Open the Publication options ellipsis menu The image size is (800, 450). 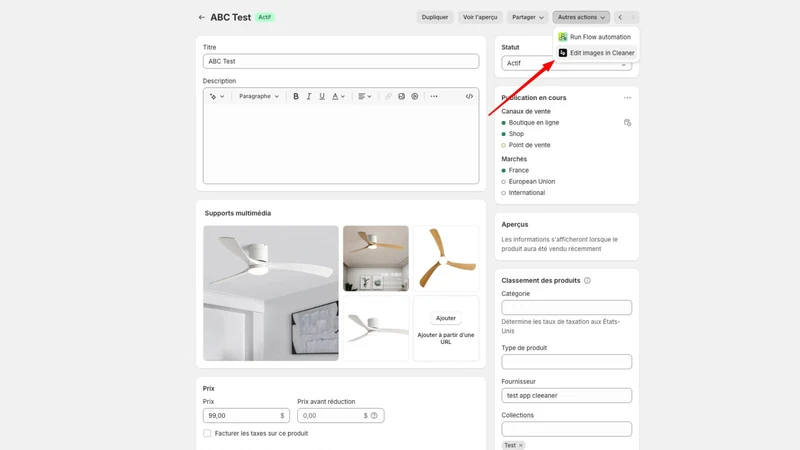(627, 97)
